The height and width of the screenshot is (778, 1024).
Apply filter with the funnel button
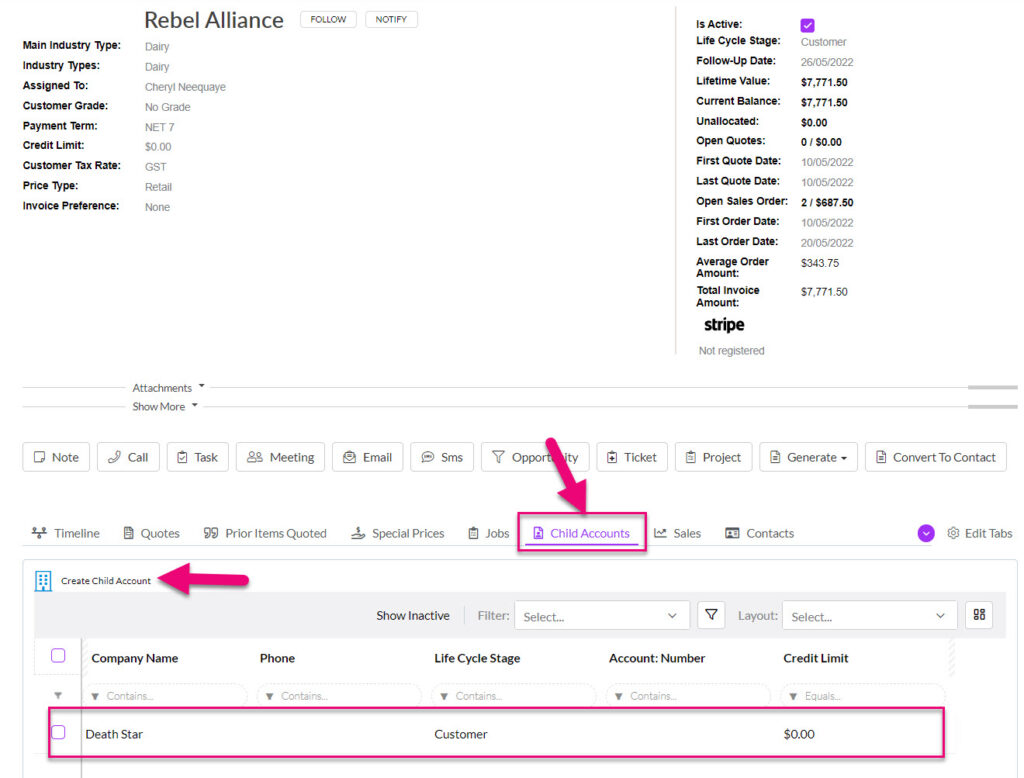711,615
